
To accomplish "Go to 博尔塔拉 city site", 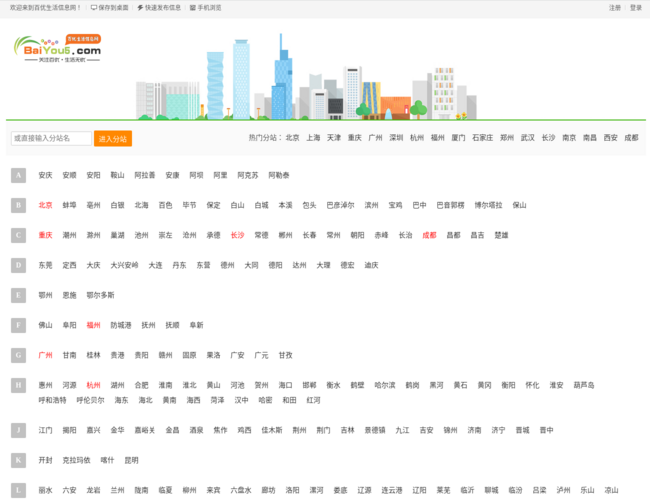I will [488, 205].
